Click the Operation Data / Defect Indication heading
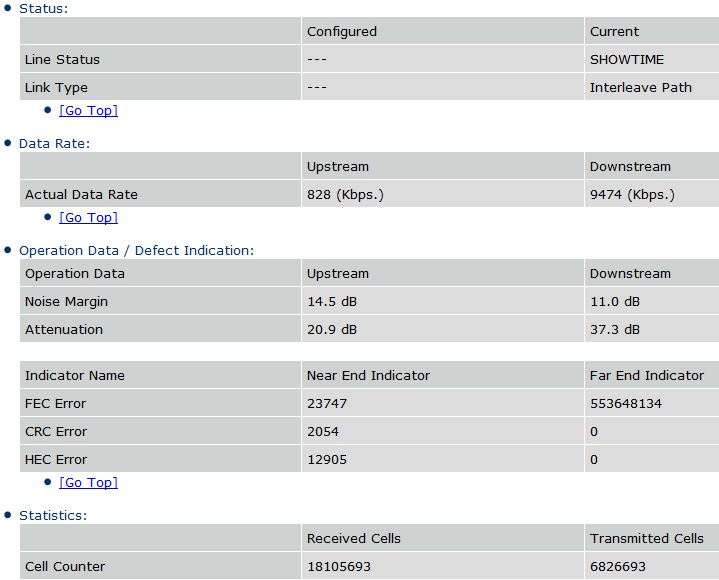 click(136, 251)
